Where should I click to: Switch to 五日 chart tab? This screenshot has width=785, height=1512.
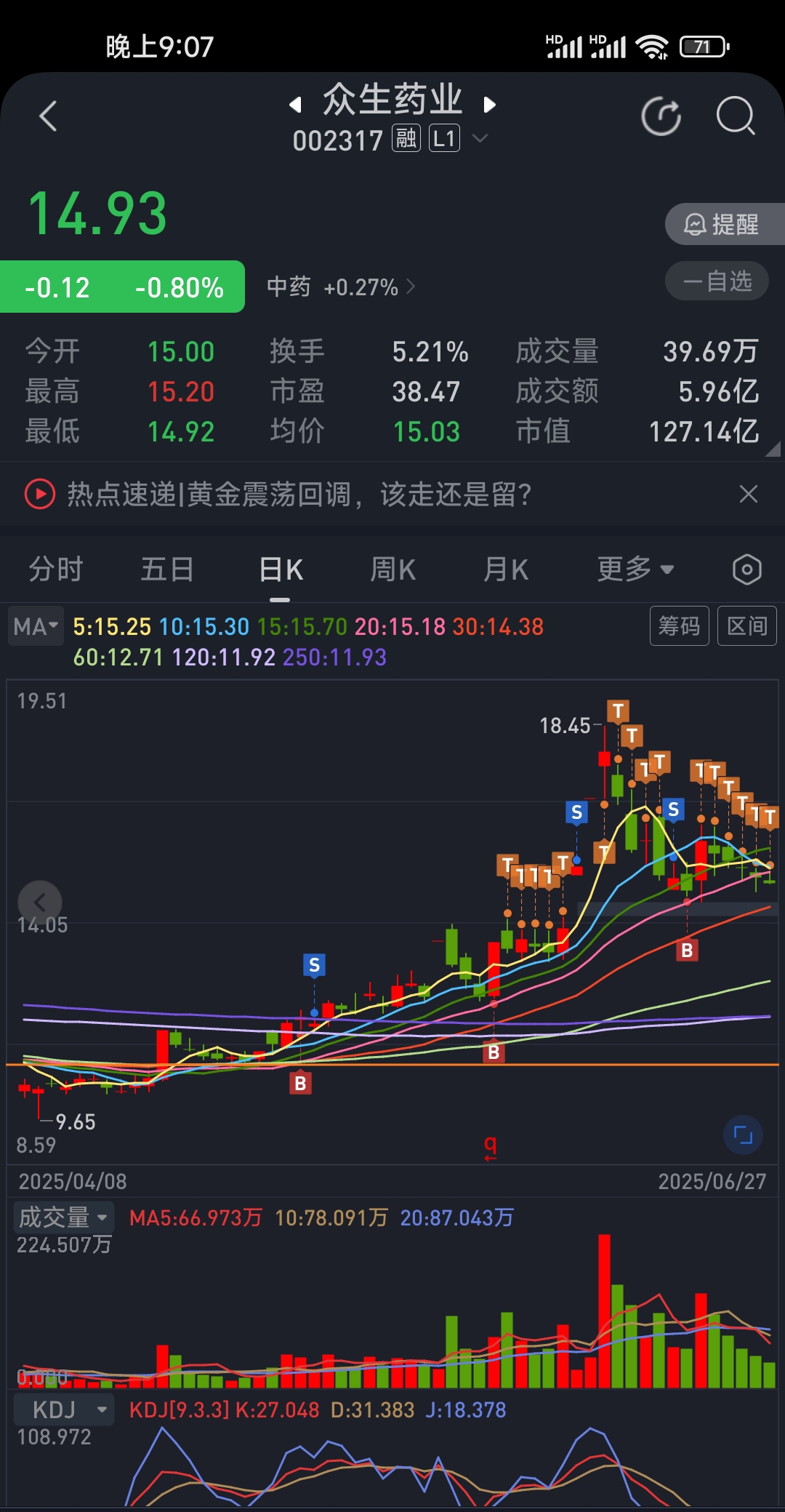coord(167,569)
